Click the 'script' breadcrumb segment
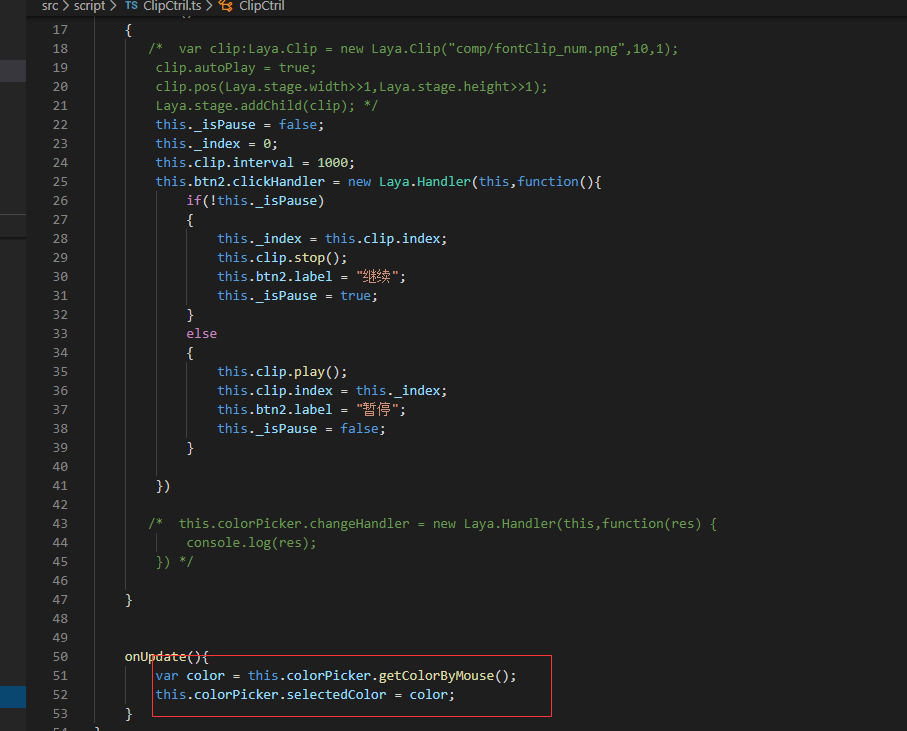Viewport: 907px width, 731px height. coord(90,6)
